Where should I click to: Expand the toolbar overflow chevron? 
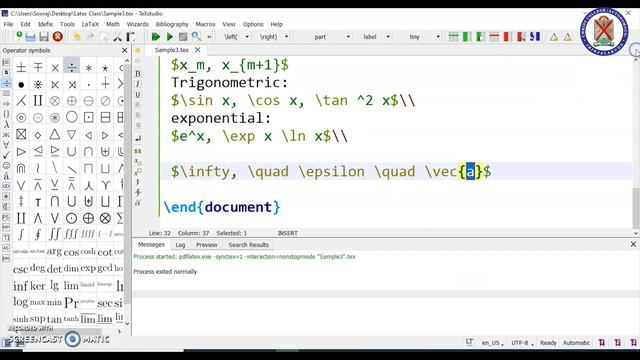(209, 37)
